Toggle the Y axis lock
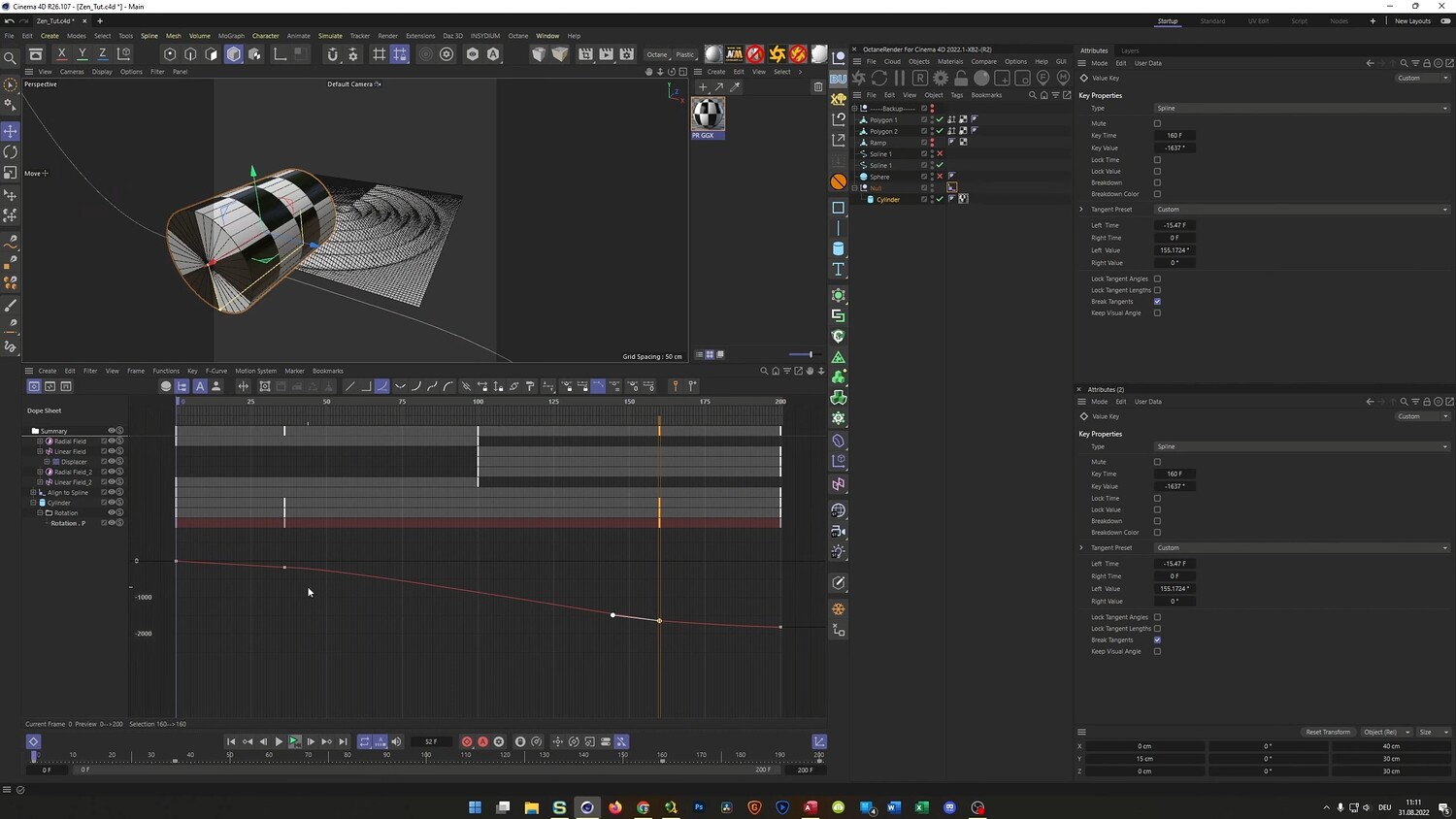Screen dimensions: 1456x819 click(82, 54)
